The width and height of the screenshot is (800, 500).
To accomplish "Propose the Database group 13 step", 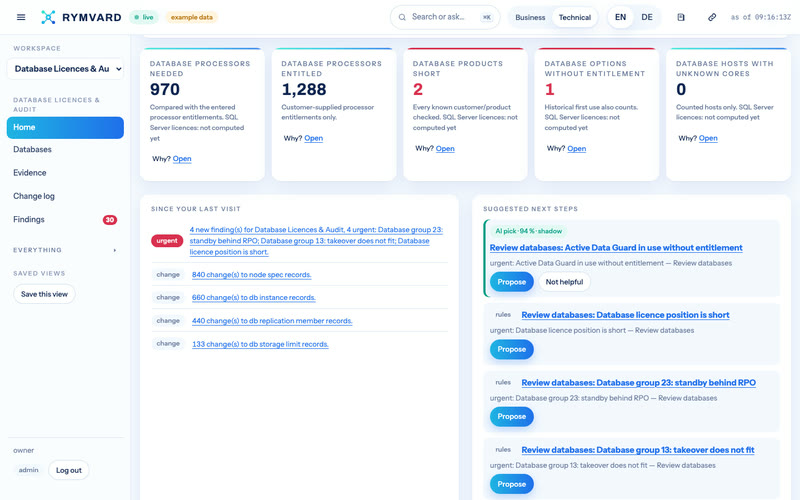I will pos(512,484).
